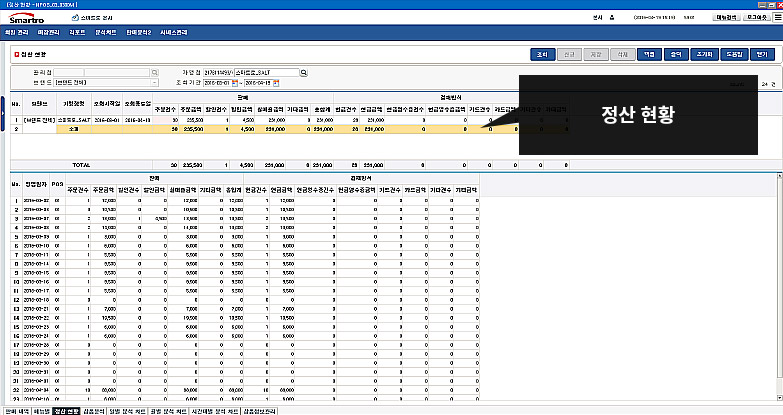Select the highlighted 소계 subtotal row
This screenshot has width=783, height=415.
(x=290, y=129)
